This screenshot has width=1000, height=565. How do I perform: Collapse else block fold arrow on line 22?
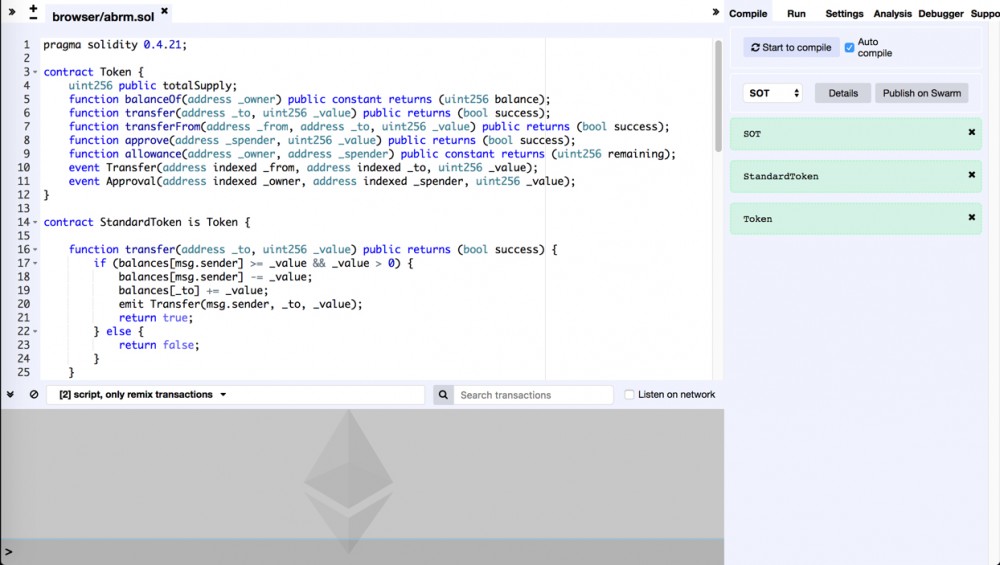coord(35,332)
